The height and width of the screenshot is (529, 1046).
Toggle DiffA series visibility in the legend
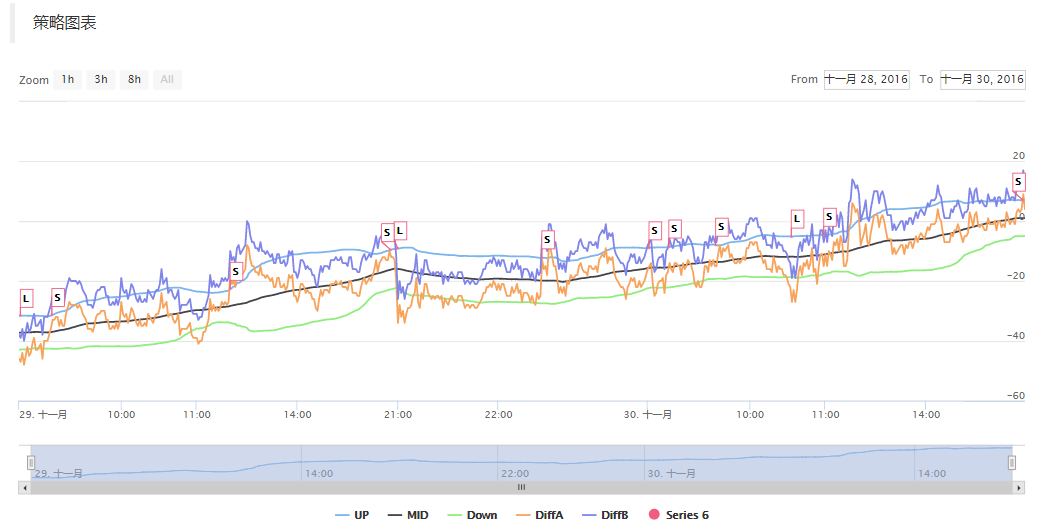(x=540, y=515)
